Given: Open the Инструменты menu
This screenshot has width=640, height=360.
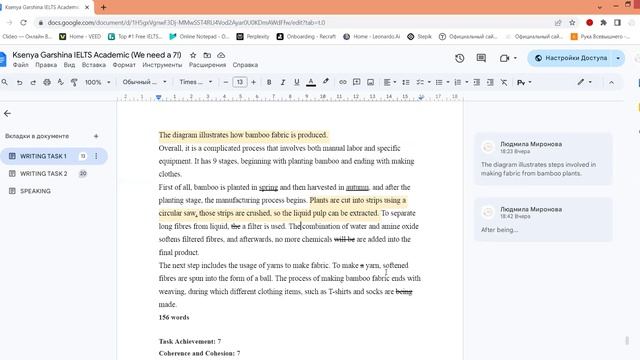Looking at the screenshot, I should point(162,65).
